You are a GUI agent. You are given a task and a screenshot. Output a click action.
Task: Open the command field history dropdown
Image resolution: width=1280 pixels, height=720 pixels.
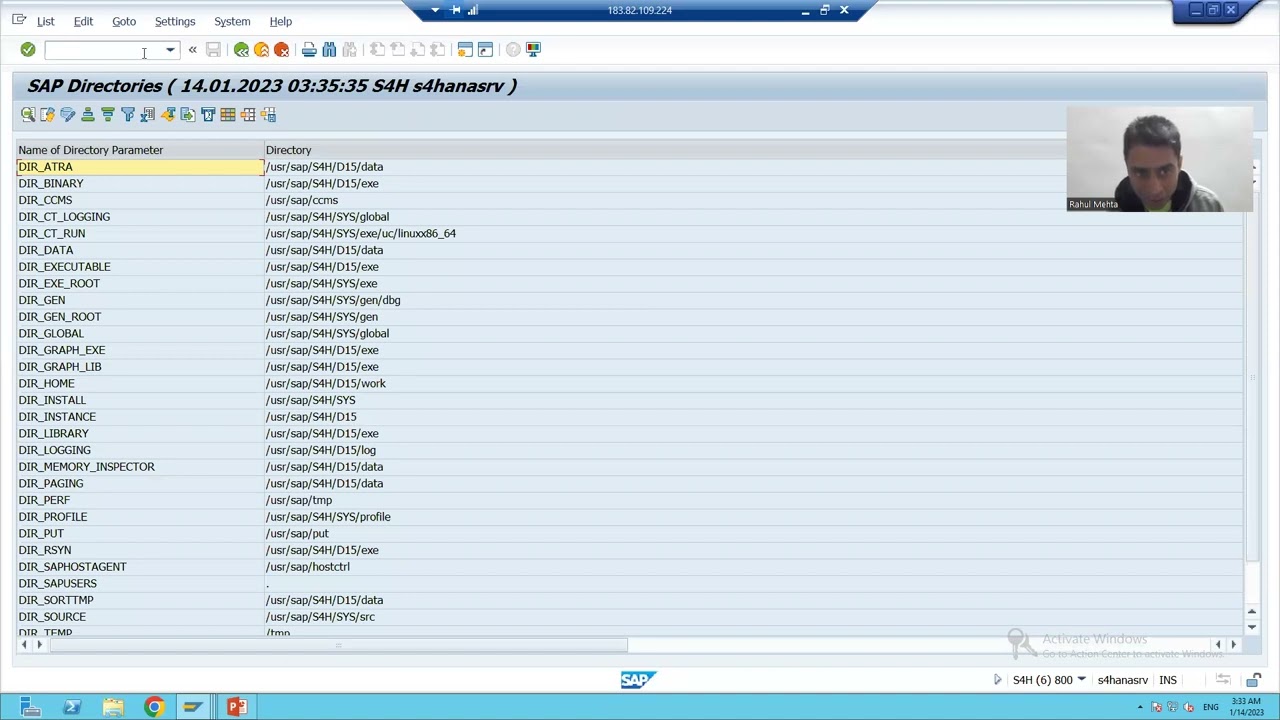point(170,50)
